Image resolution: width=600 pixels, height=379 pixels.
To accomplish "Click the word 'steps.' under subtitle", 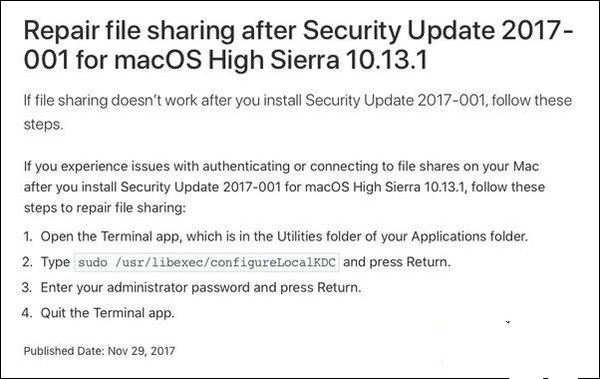I will [x=43, y=125].
